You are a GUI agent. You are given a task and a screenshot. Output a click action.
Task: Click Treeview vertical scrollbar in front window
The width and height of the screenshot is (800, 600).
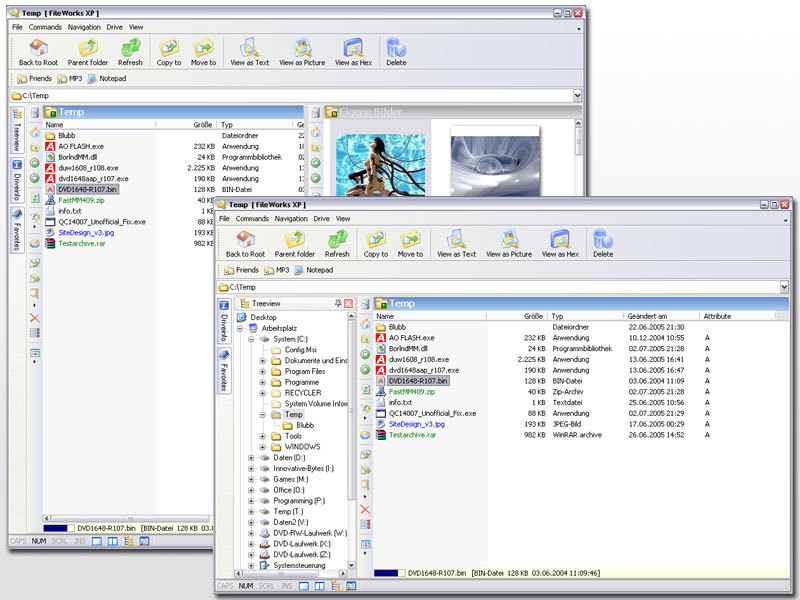(351, 441)
